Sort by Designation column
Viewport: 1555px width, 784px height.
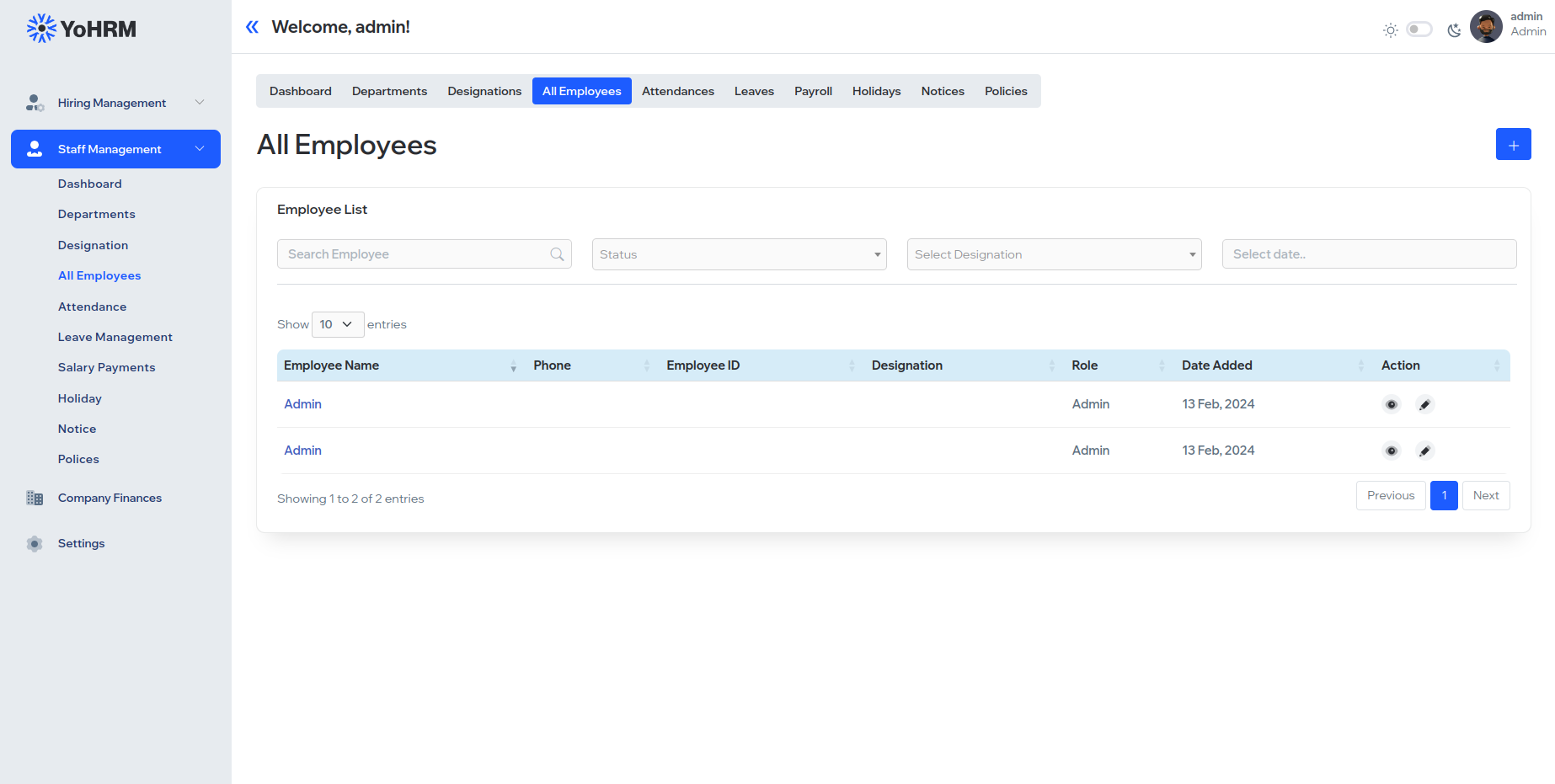point(965,365)
